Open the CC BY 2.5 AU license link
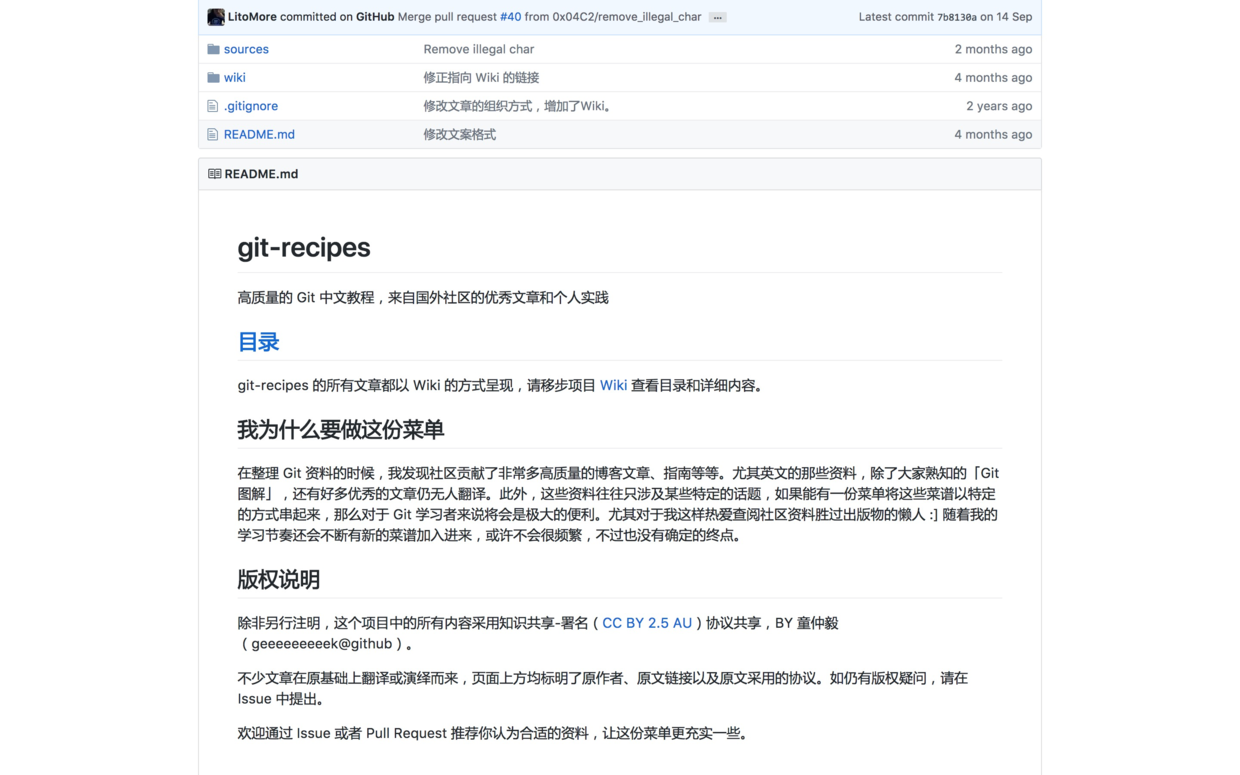Viewport: 1240px width, 775px height. pos(647,623)
